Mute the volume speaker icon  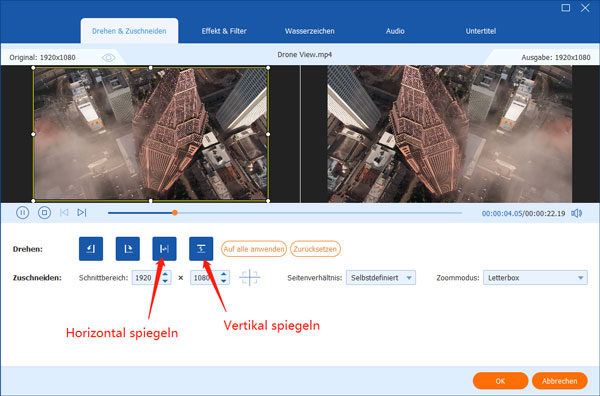[577, 213]
